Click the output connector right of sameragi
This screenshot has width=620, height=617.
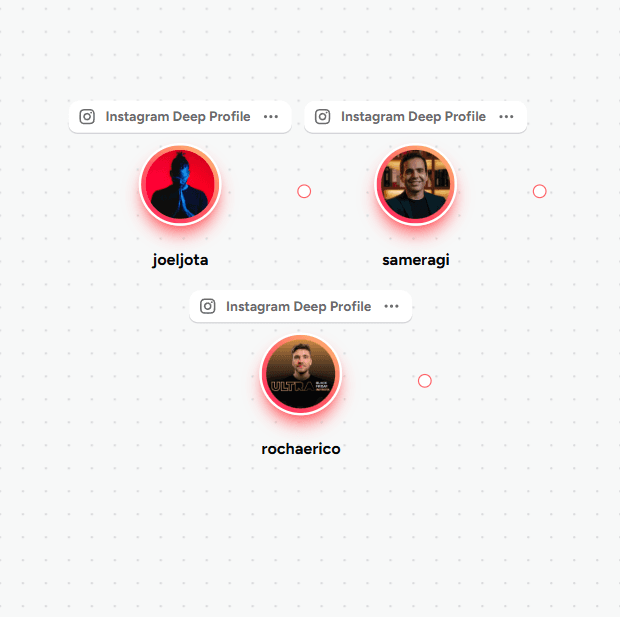[540, 191]
